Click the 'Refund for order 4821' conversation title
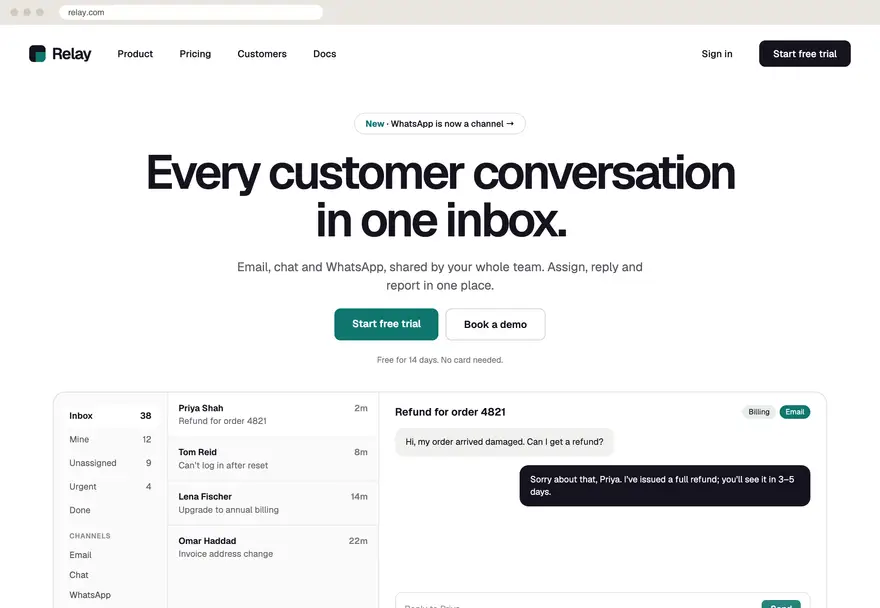The height and width of the screenshot is (608, 880). 450,412
